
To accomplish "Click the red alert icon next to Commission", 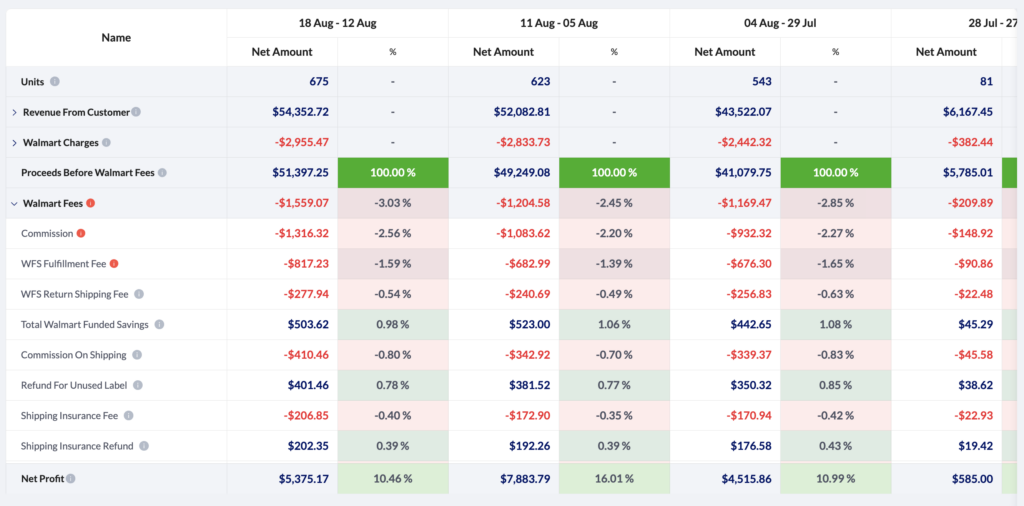I will coord(81,233).
